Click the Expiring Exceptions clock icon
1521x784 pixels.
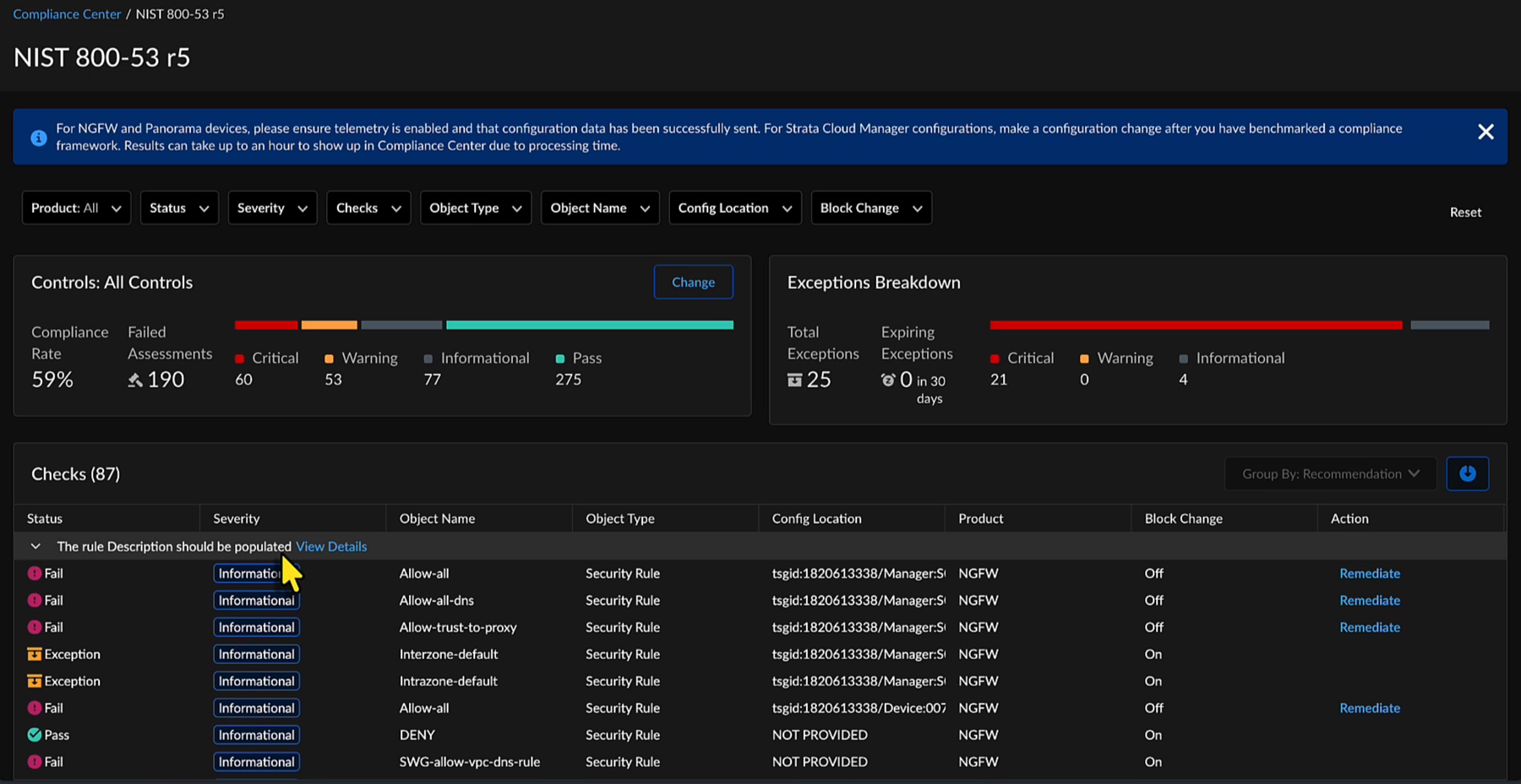(x=888, y=380)
